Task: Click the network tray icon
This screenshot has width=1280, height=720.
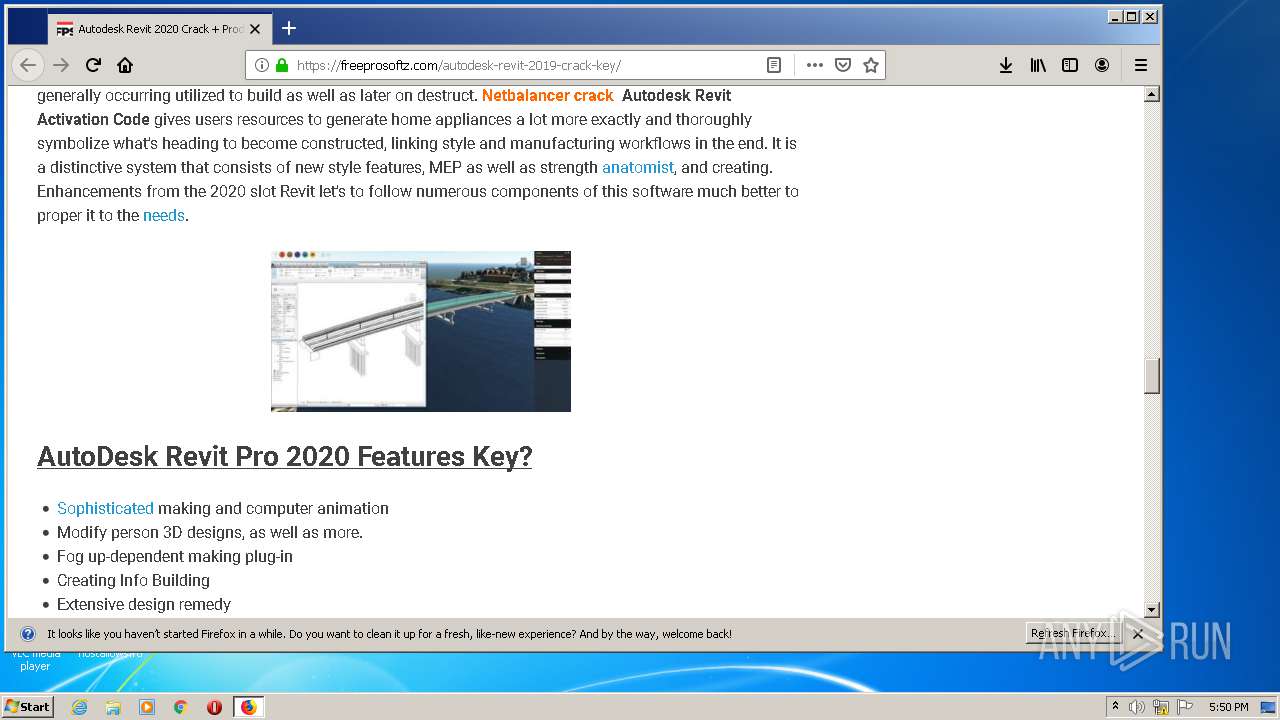Action: (1161, 707)
